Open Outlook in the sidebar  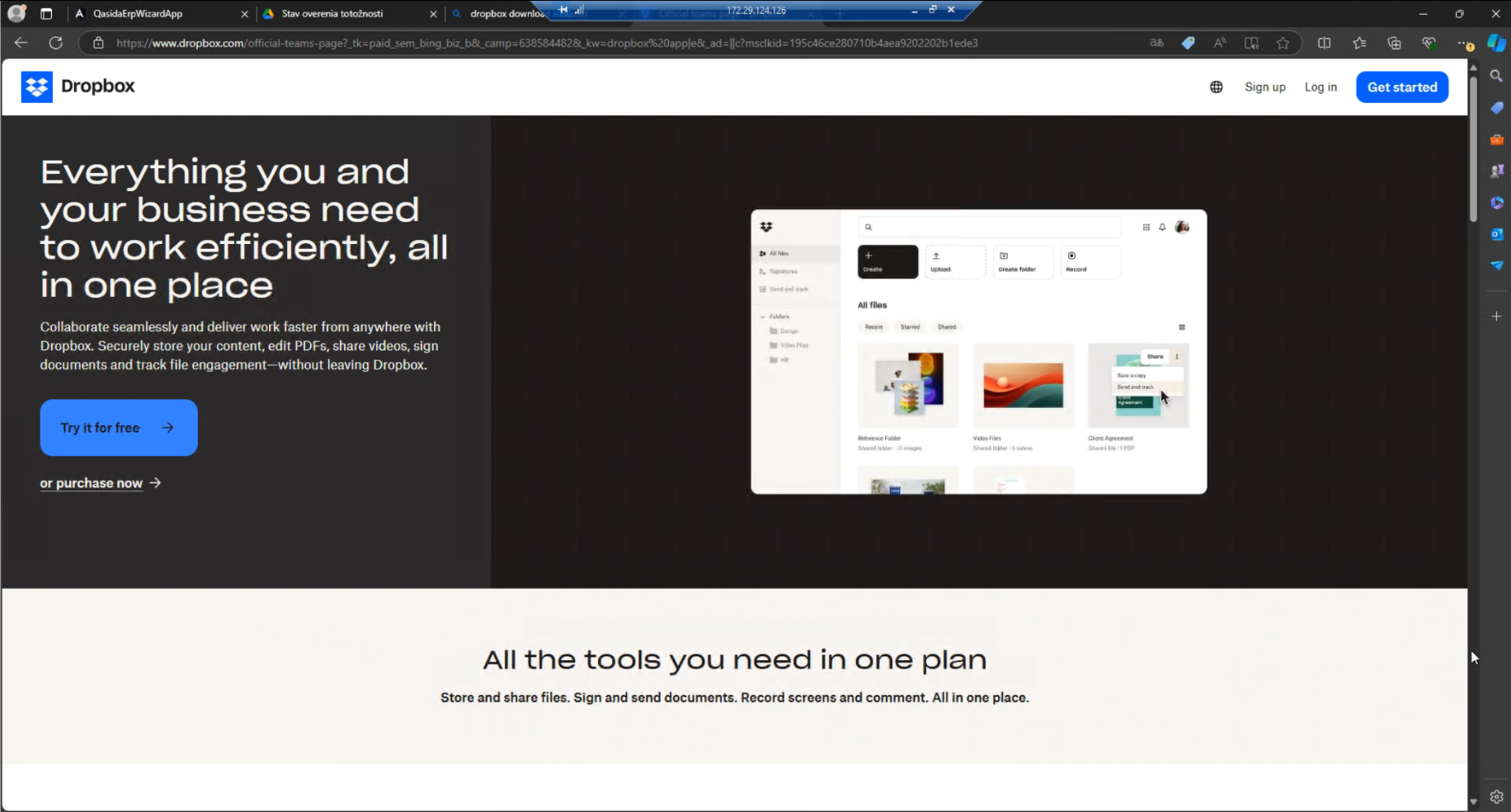point(1496,234)
